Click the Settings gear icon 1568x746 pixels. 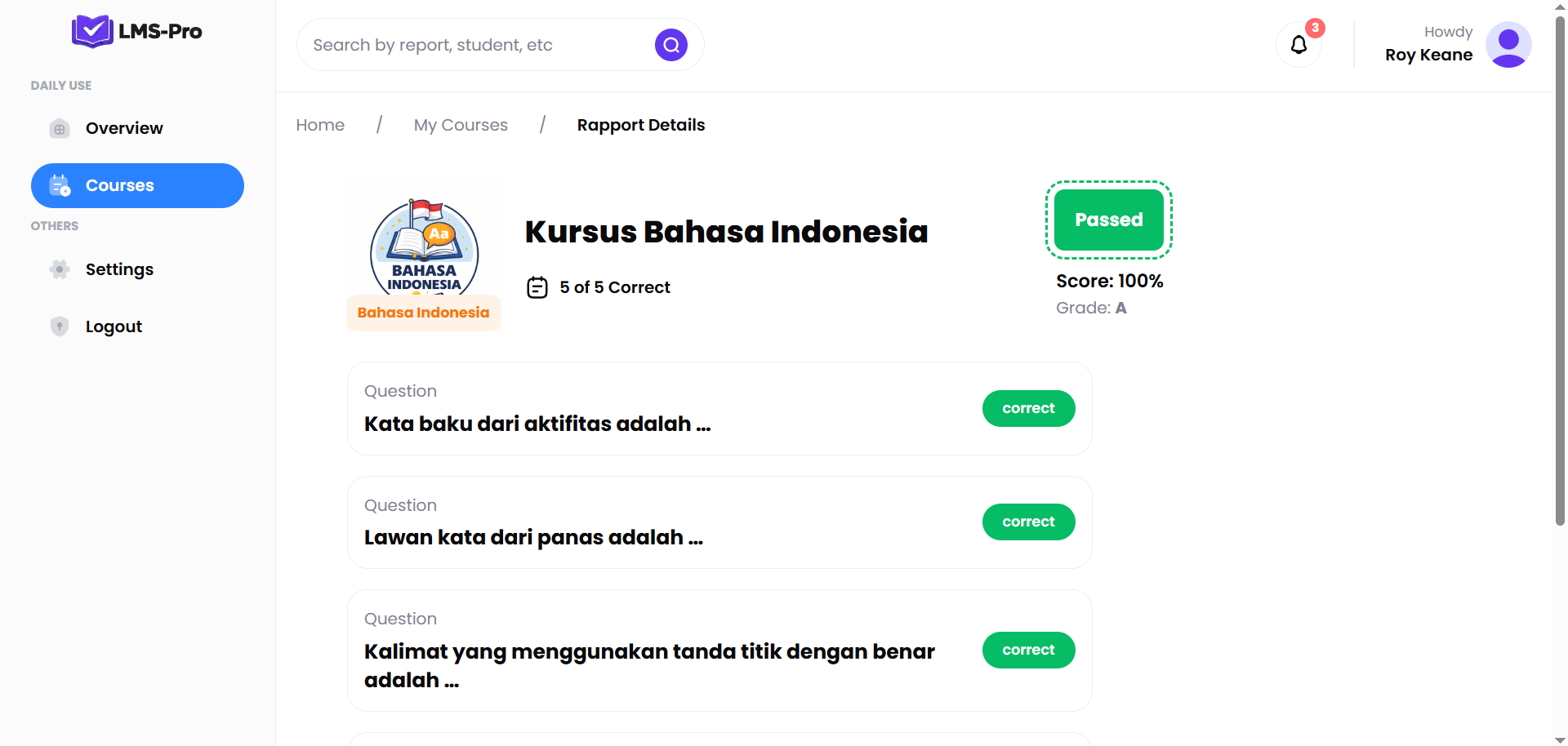coord(60,269)
